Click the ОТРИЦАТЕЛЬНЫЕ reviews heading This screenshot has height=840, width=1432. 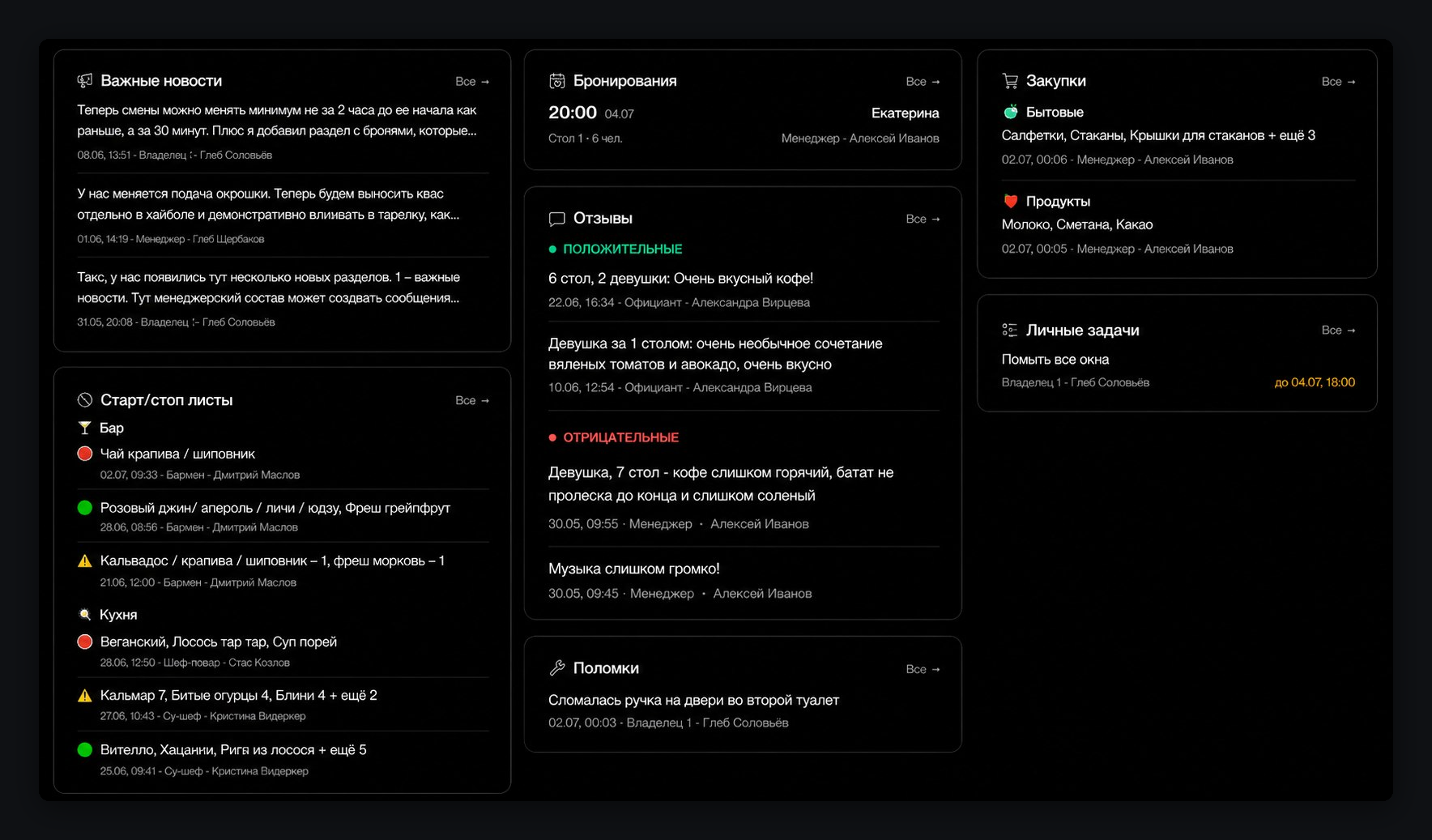[620, 437]
